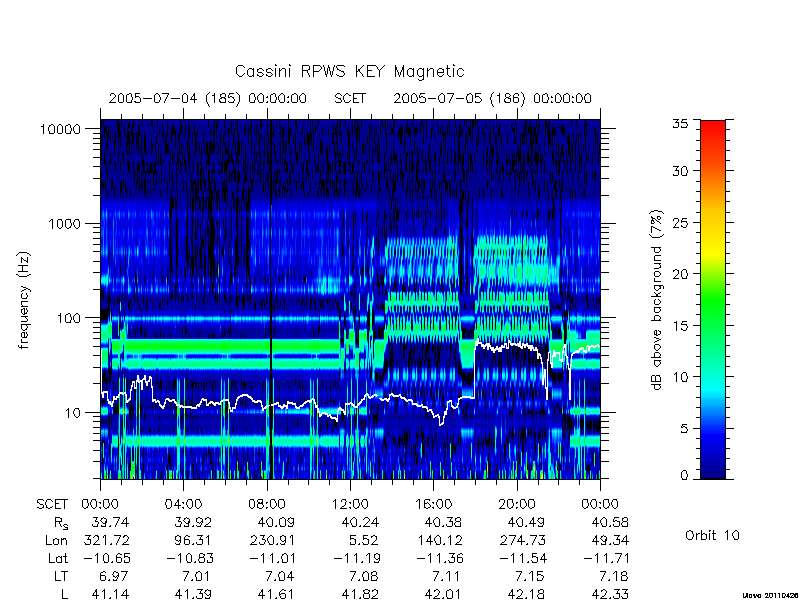Click the 10000 frequency tick label

(x=60, y=130)
